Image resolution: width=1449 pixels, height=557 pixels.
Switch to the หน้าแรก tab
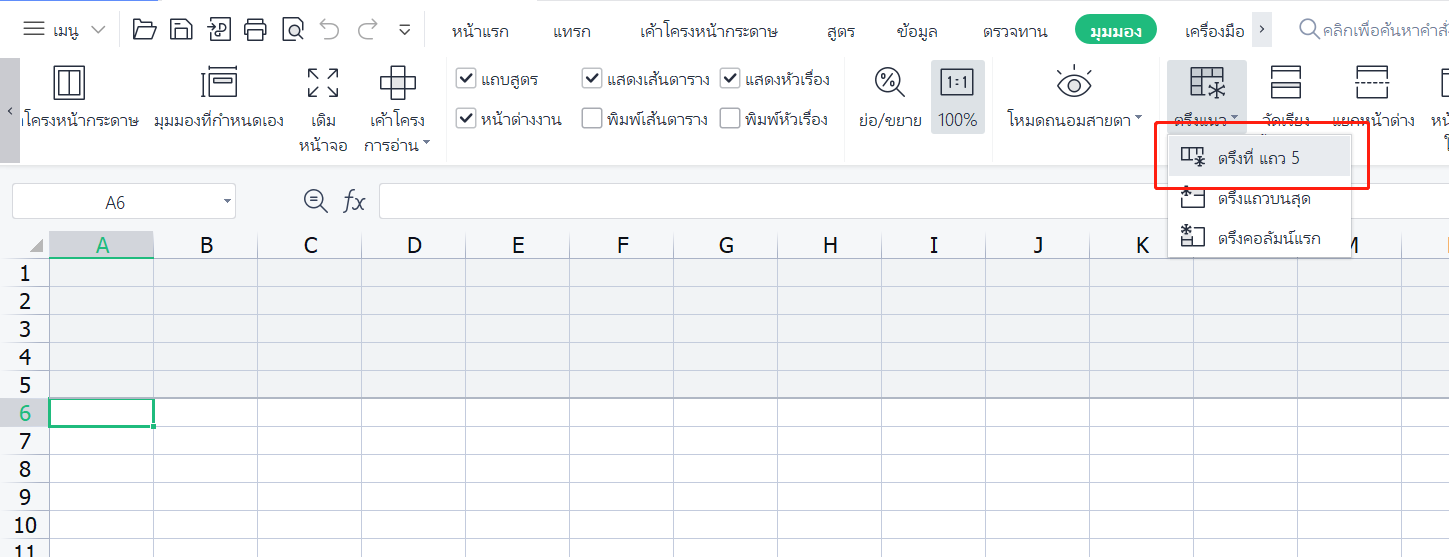click(x=480, y=31)
